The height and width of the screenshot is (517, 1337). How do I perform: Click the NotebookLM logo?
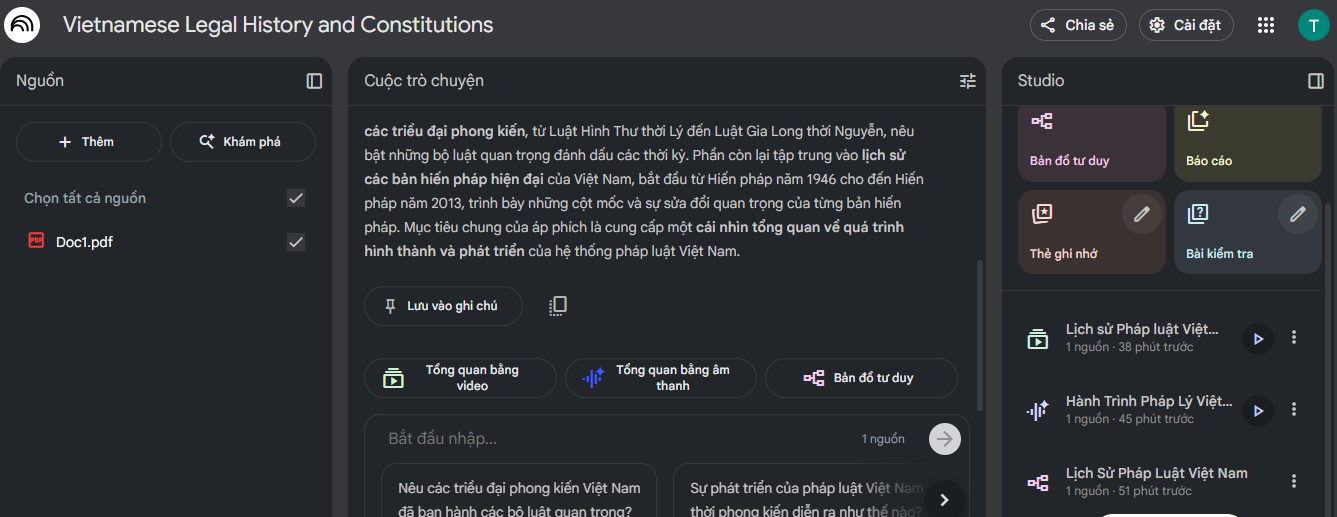22,25
